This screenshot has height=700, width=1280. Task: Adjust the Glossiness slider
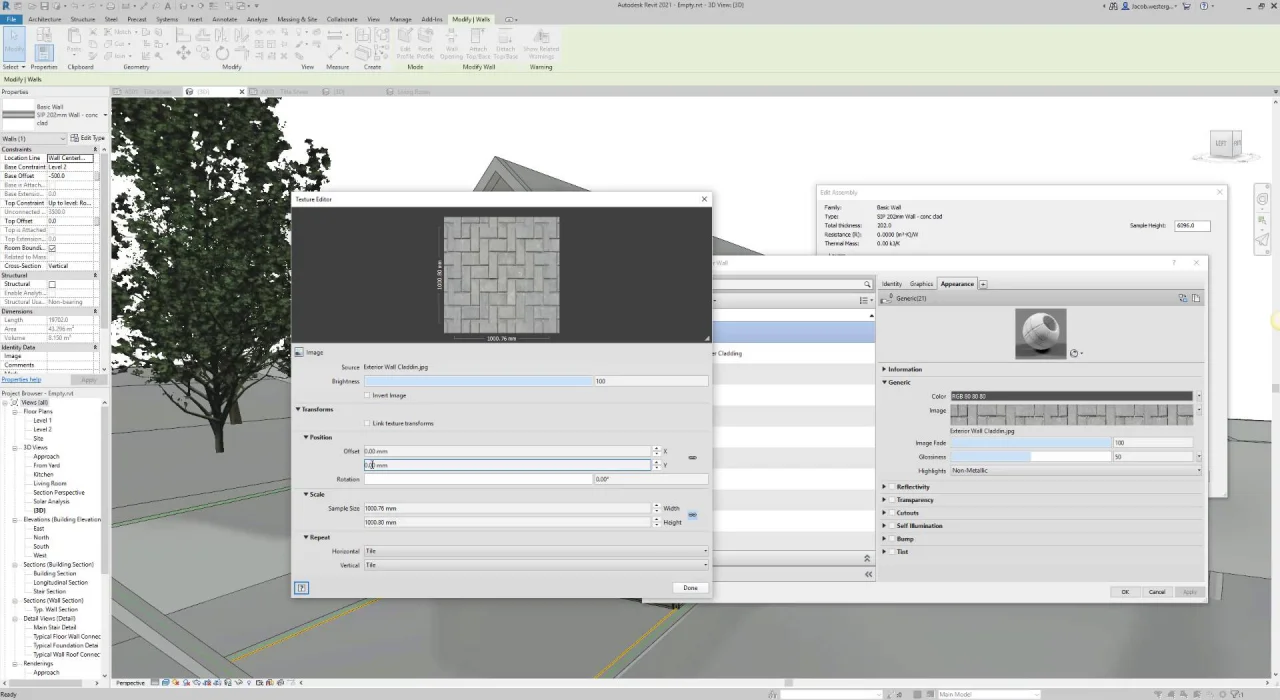[x=1031, y=457]
